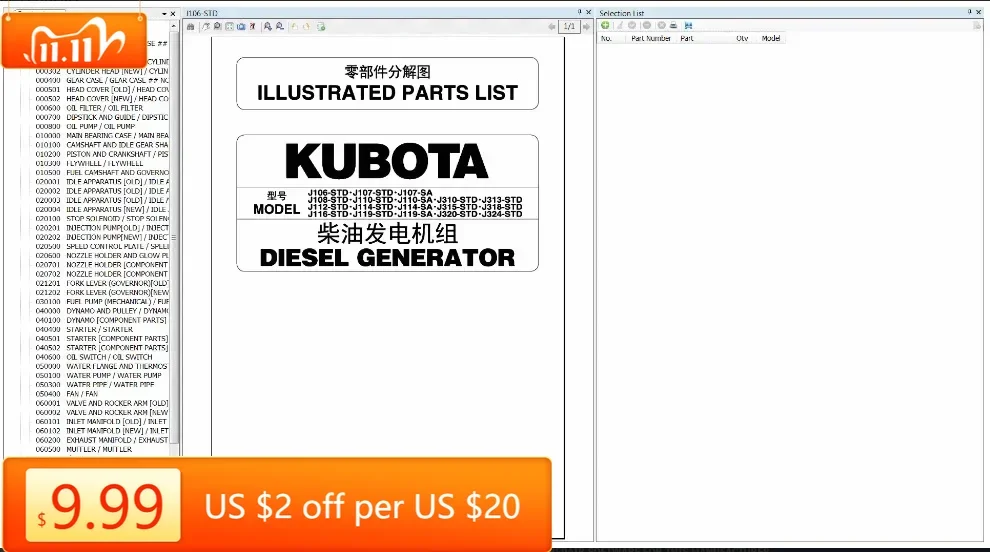Open 'INJECTION PUMP[OLD]' row 020201
The image size is (990, 552).
coord(102,228)
